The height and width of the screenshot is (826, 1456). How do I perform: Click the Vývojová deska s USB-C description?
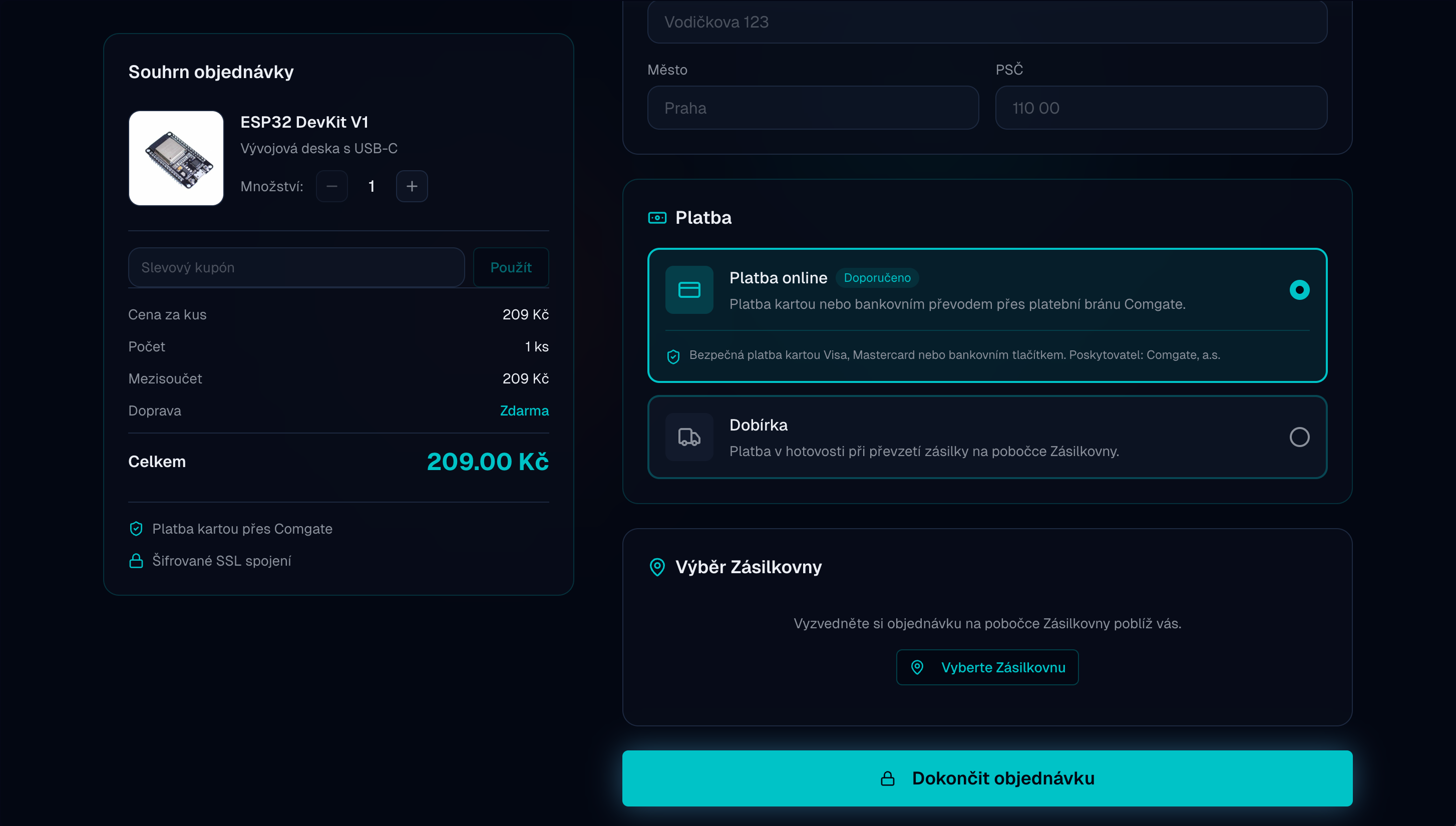pyautogui.click(x=319, y=149)
